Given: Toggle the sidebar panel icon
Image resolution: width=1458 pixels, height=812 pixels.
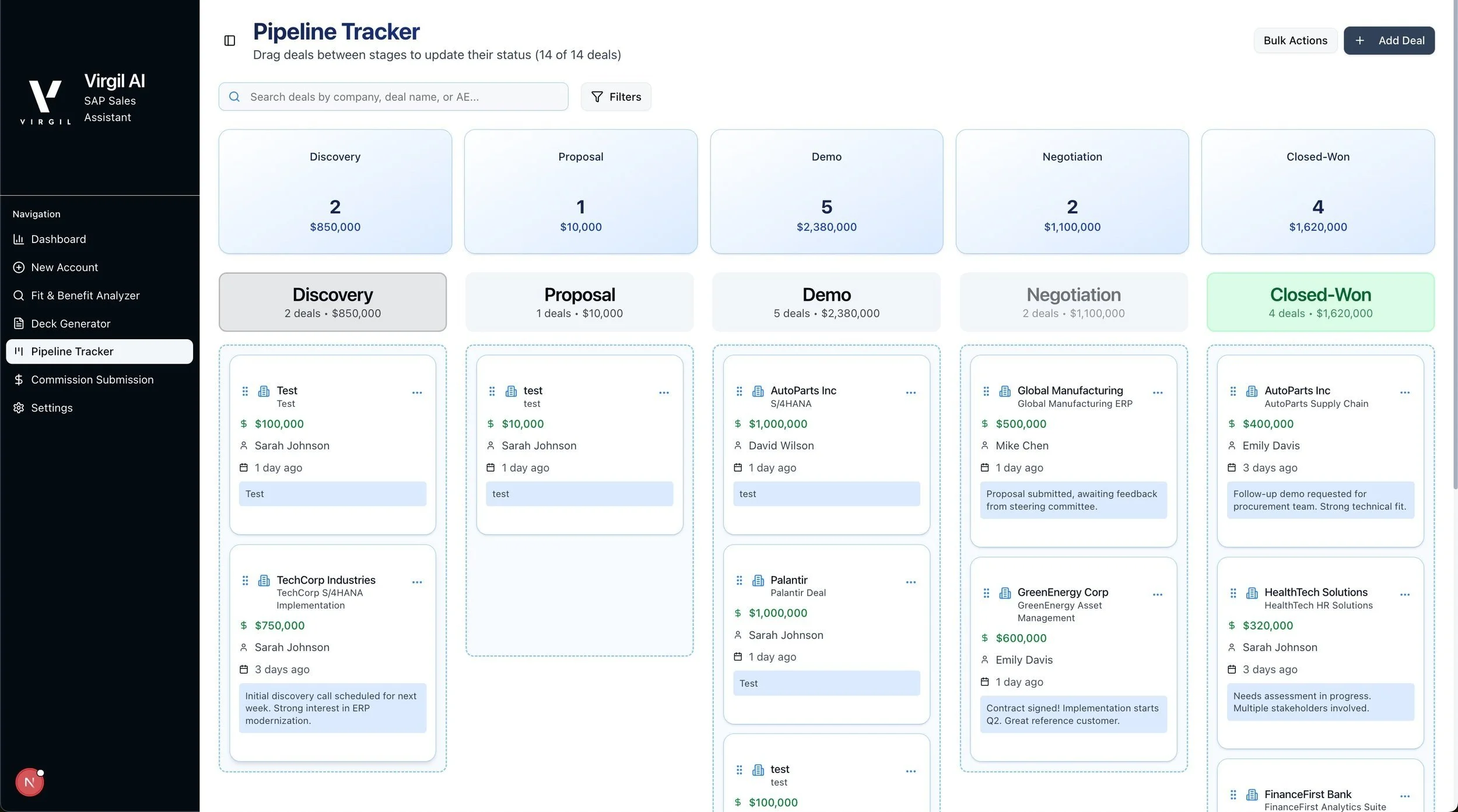Looking at the screenshot, I should [x=230, y=40].
